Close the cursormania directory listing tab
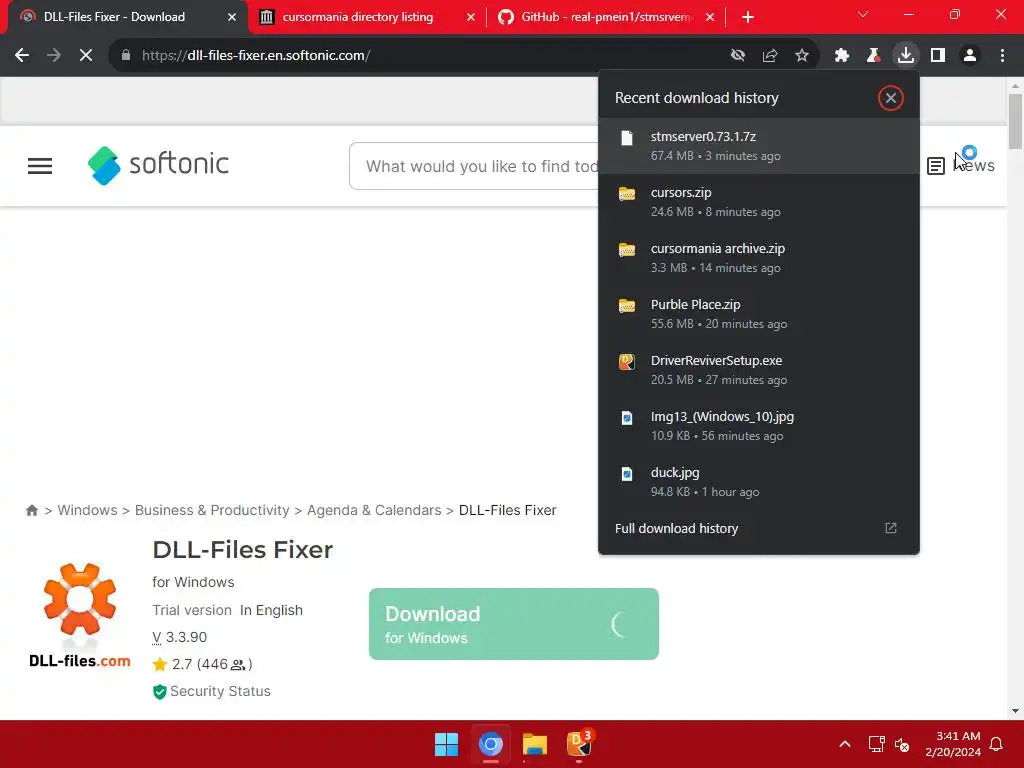This screenshot has height=768, width=1024. pos(470,17)
